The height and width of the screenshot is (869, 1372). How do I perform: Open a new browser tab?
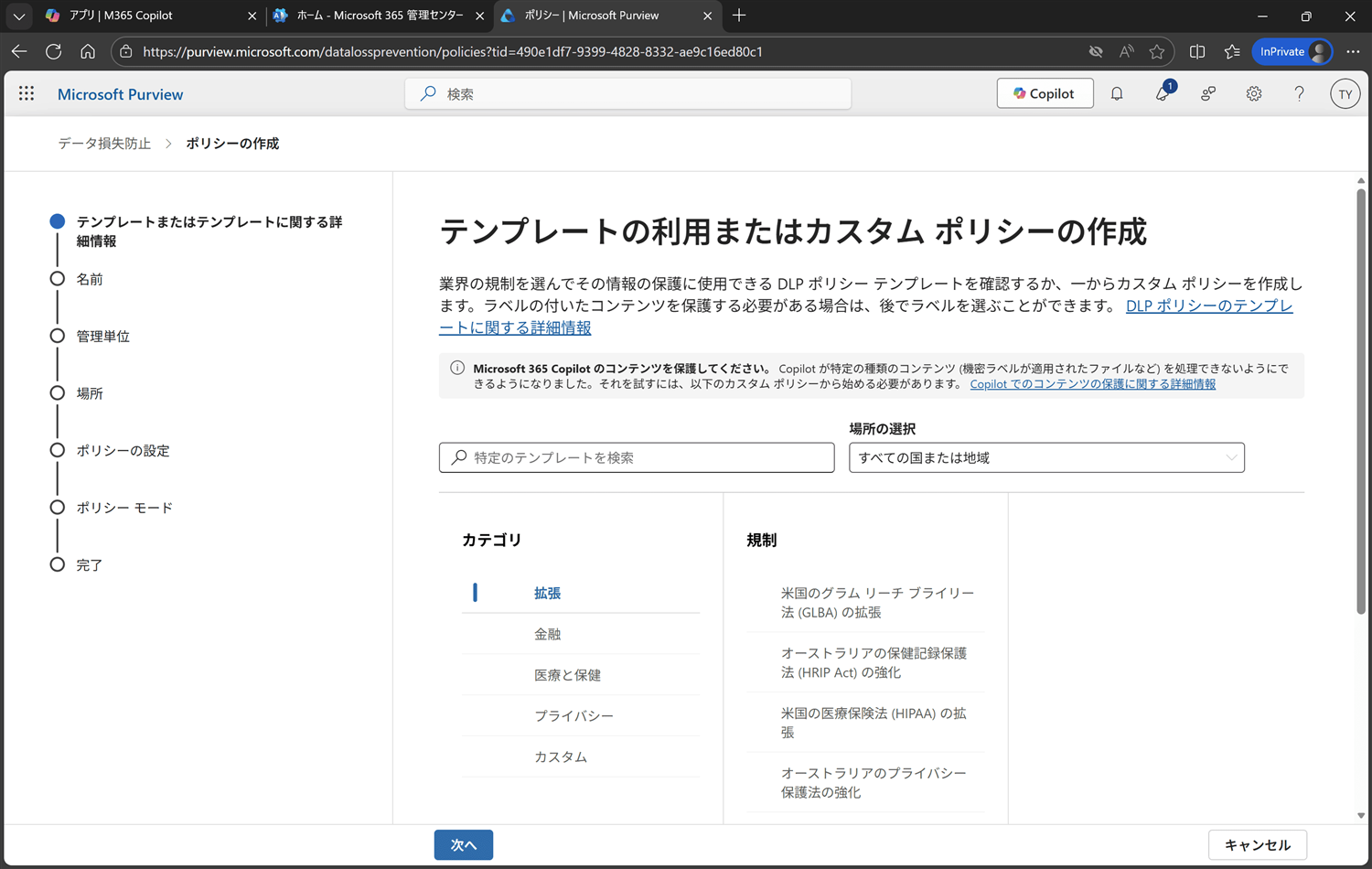click(x=739, y=16)
